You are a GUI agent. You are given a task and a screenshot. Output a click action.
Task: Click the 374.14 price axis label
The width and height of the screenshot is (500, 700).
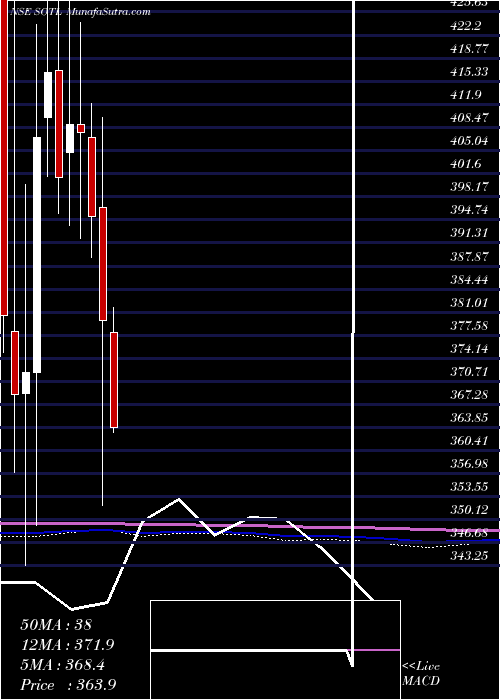tap(469, 349)
